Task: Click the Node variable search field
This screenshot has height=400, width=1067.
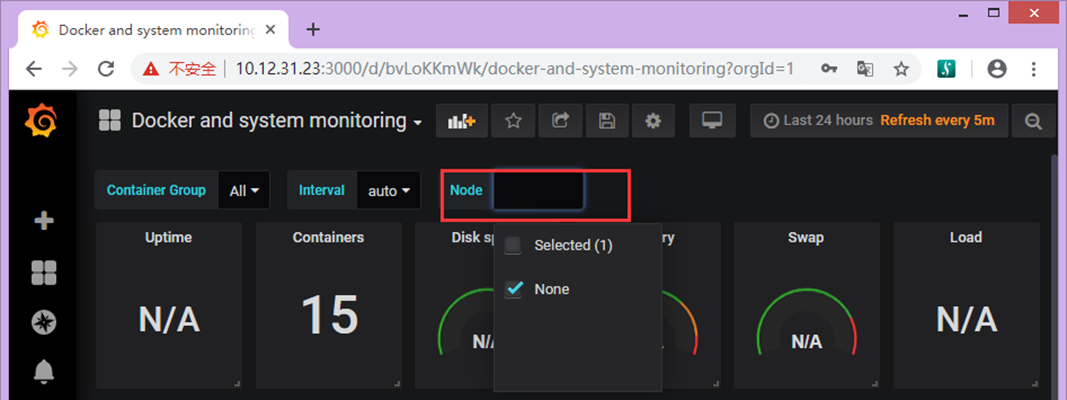Action: coord(538,190)
